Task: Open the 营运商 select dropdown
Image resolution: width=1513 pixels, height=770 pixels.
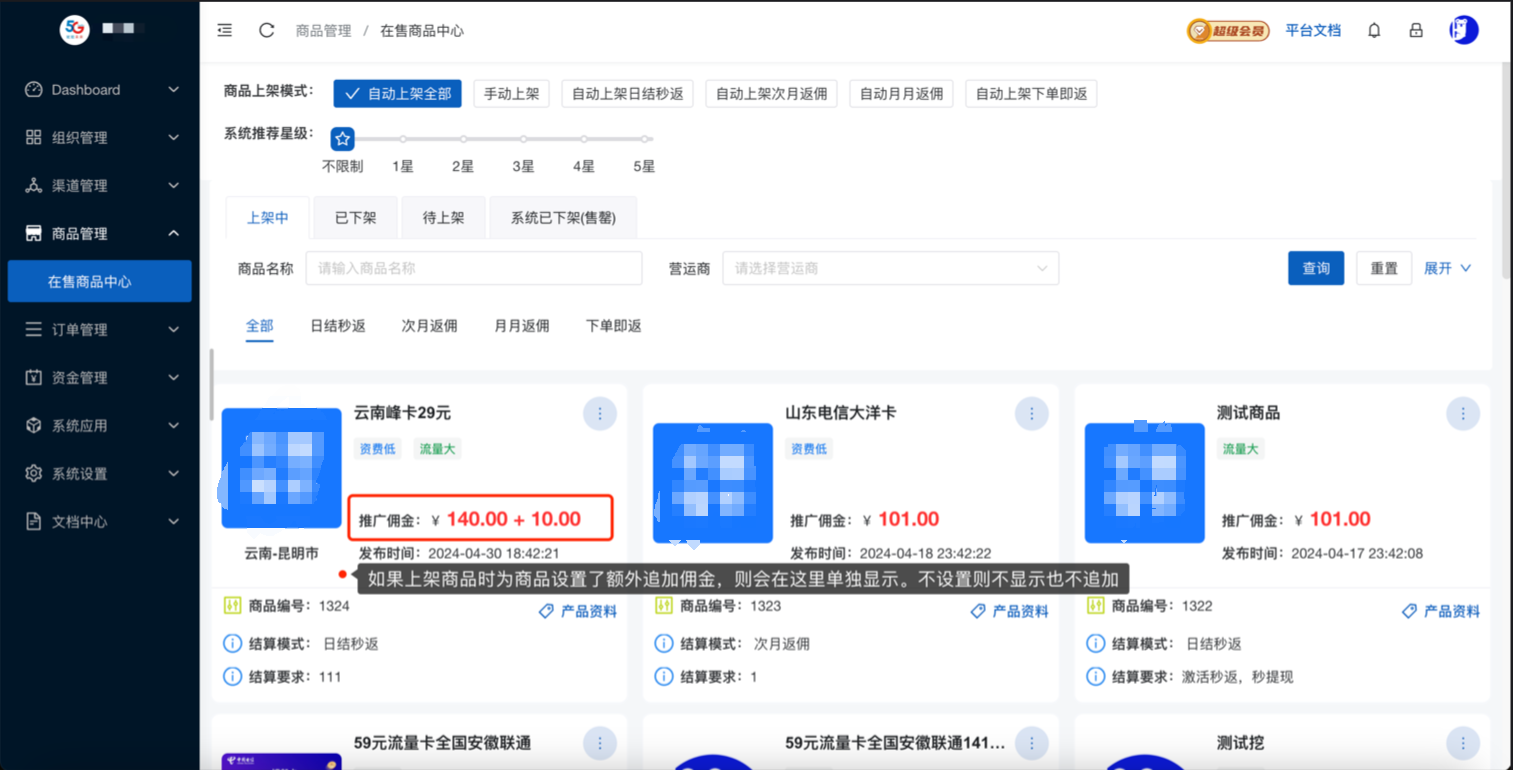Action: 890,268
